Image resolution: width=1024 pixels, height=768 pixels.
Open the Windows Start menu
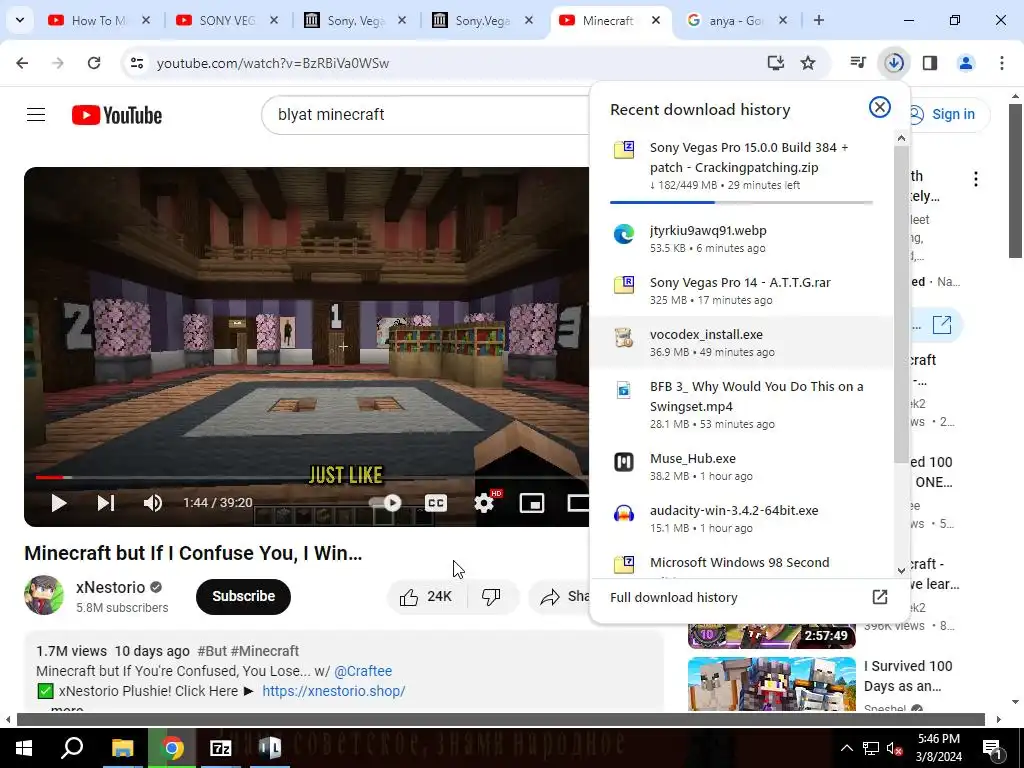point(24,748)
